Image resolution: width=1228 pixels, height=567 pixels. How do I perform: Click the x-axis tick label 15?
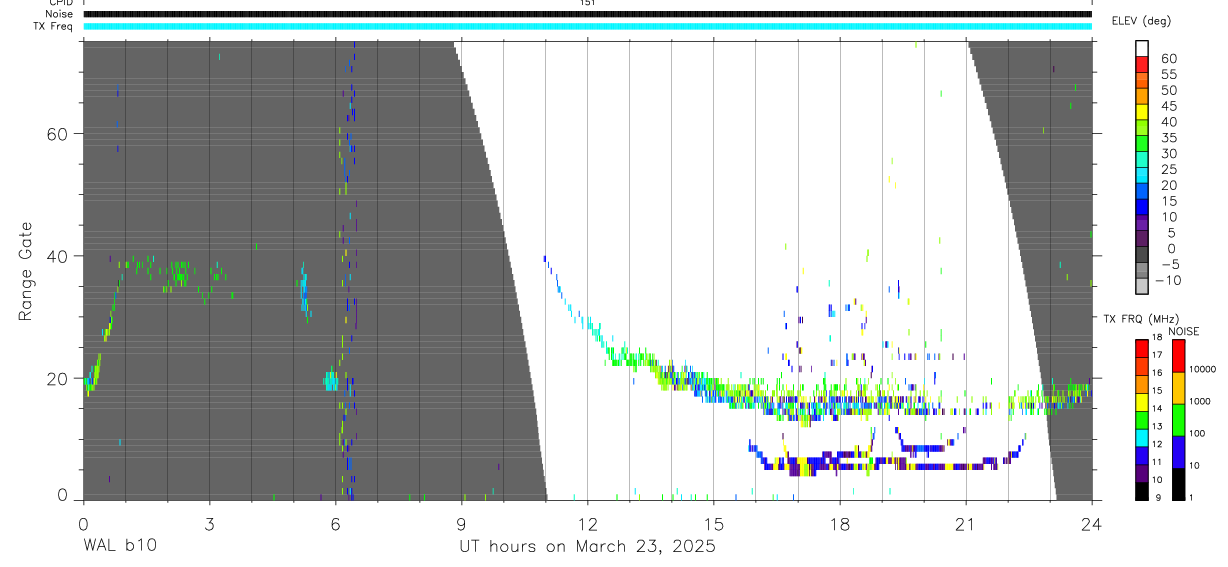pos(714,523)
